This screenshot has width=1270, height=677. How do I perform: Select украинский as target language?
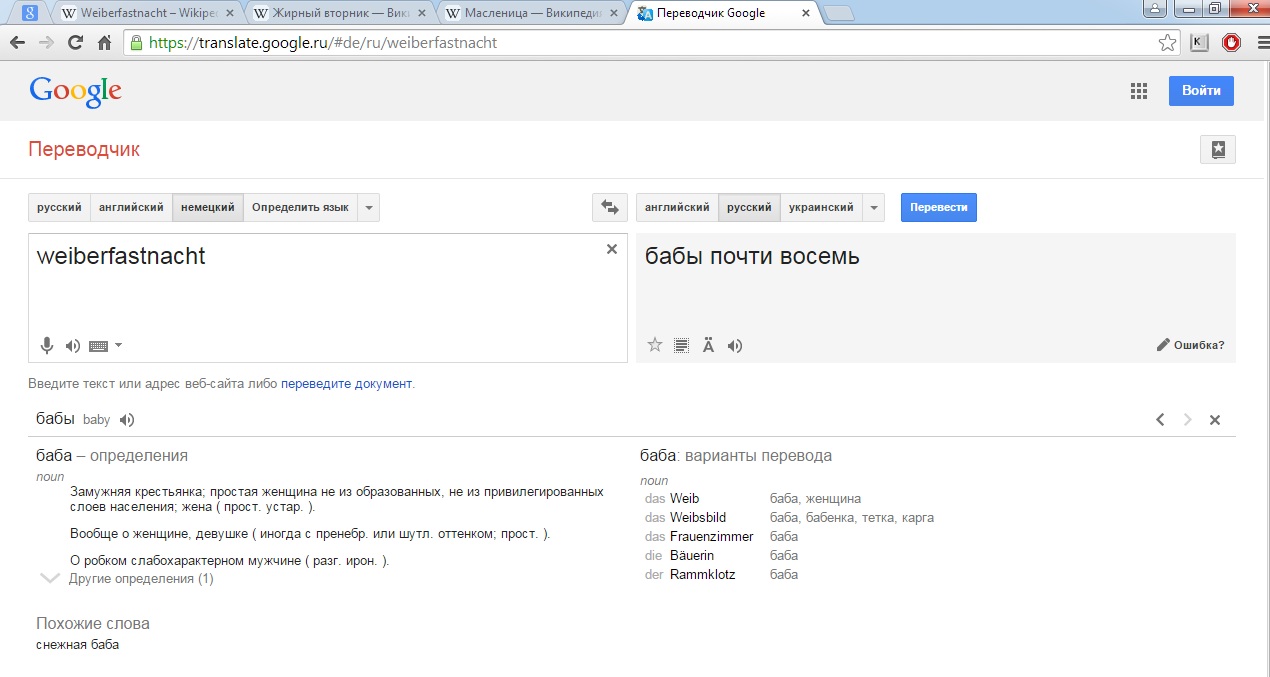point(821,208)
